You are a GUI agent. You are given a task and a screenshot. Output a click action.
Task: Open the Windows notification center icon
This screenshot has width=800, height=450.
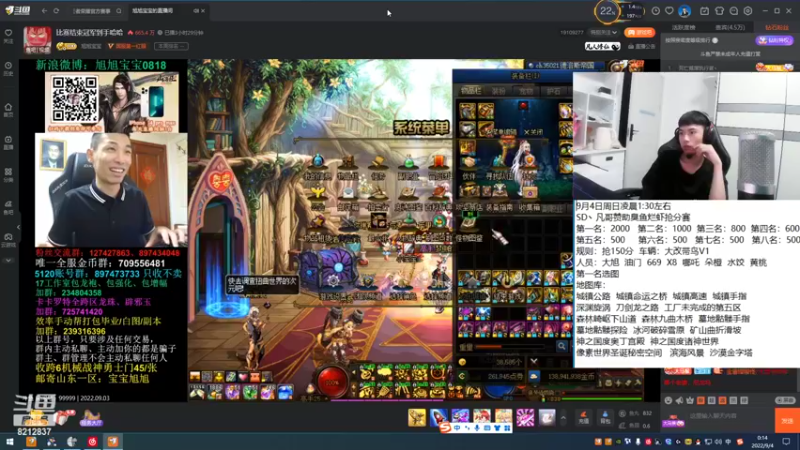pos(786,441)
